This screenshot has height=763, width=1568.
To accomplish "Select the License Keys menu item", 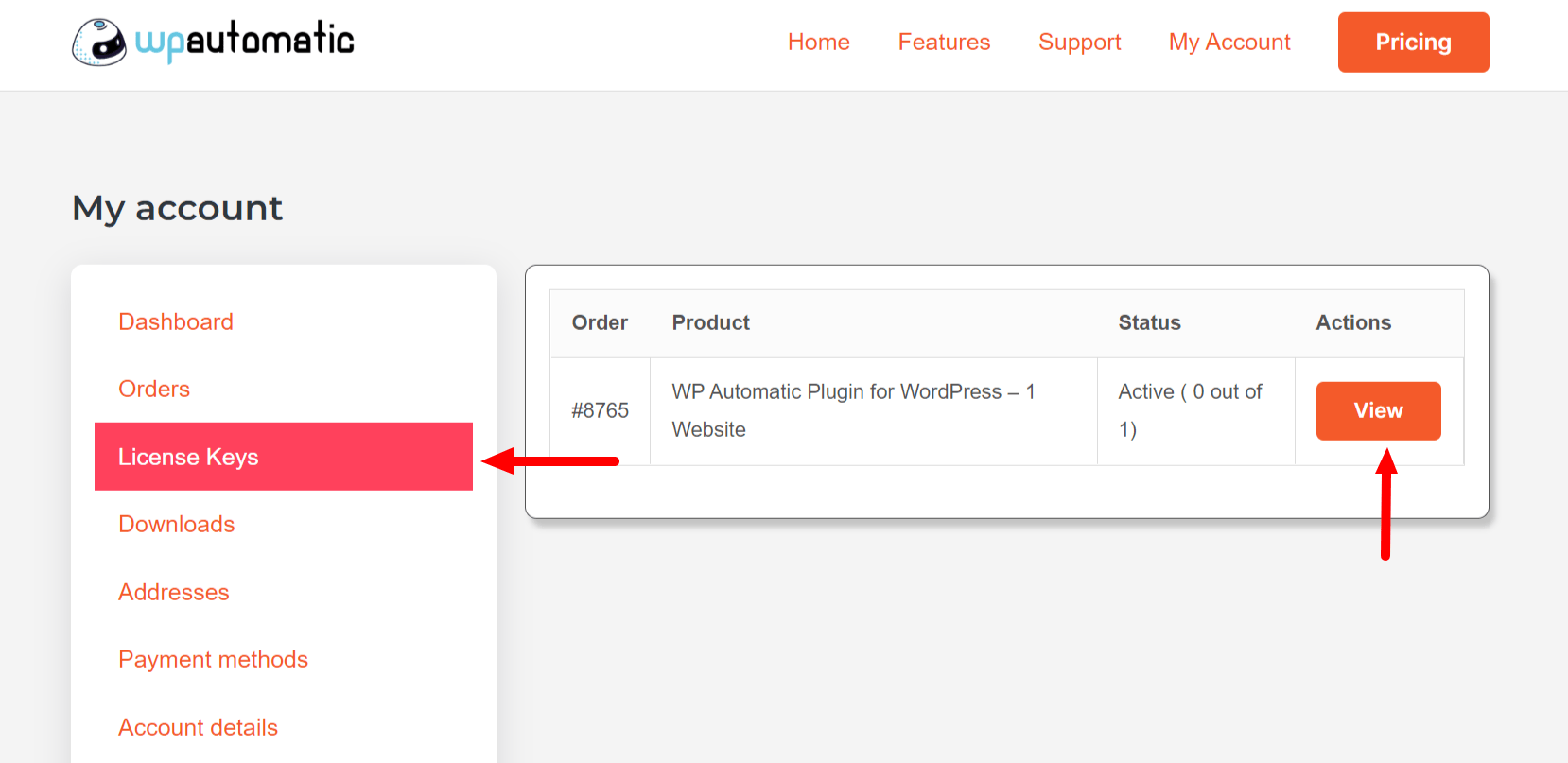I will coord(284,457).
